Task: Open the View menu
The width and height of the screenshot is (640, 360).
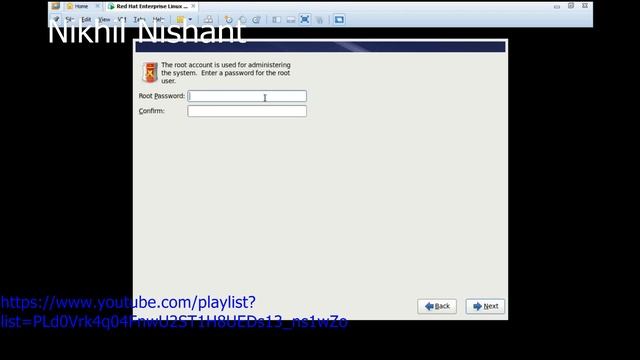Action: point(104,20)
